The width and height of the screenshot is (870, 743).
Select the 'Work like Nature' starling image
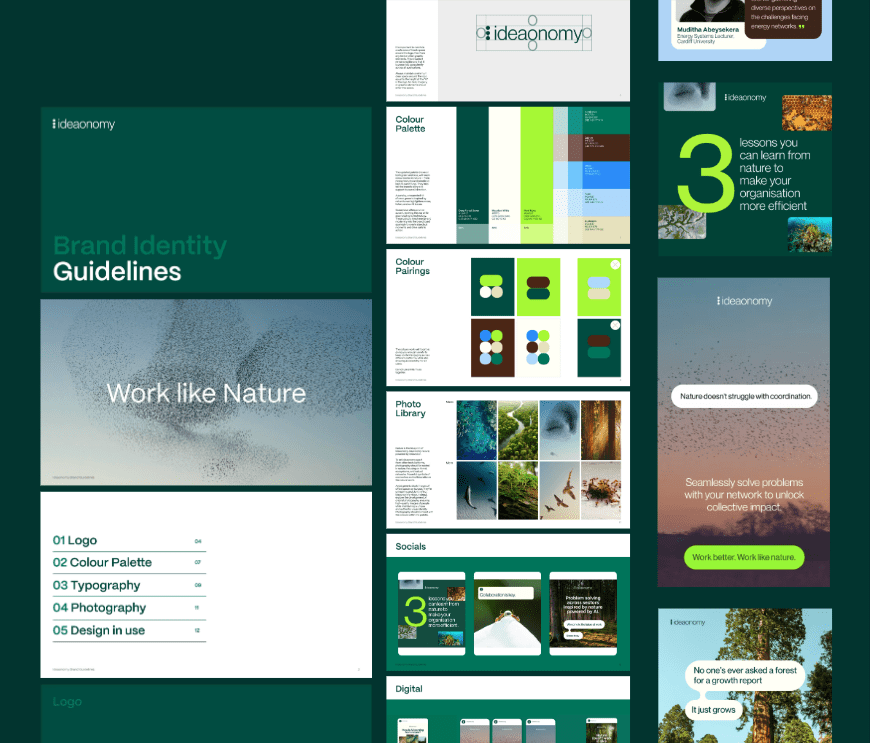[x=206, y=392]
